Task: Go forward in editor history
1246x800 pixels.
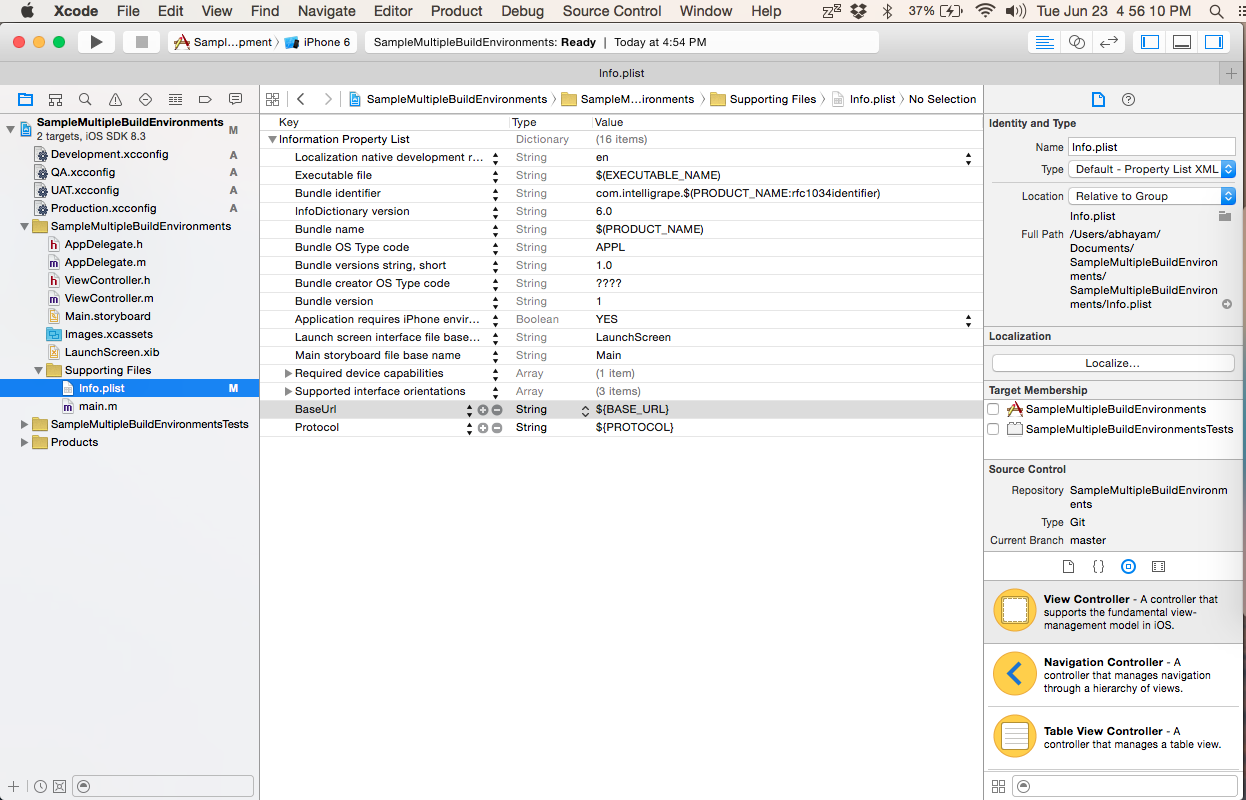Action: pyautogui.click(x=328, y=99)
